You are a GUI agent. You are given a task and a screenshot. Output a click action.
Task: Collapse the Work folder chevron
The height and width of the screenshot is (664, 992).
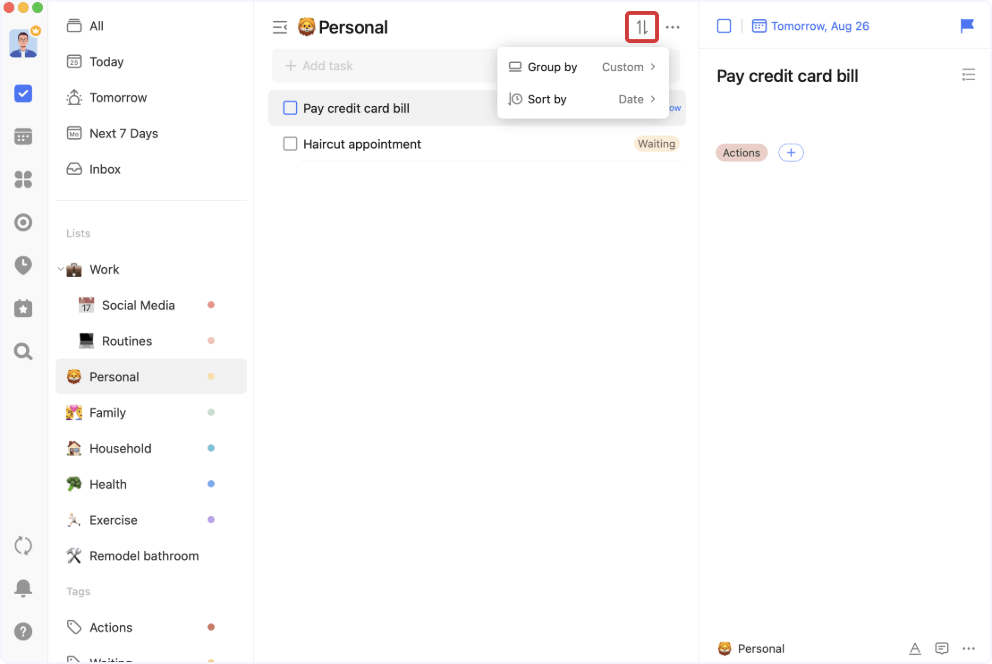point(61,269)
